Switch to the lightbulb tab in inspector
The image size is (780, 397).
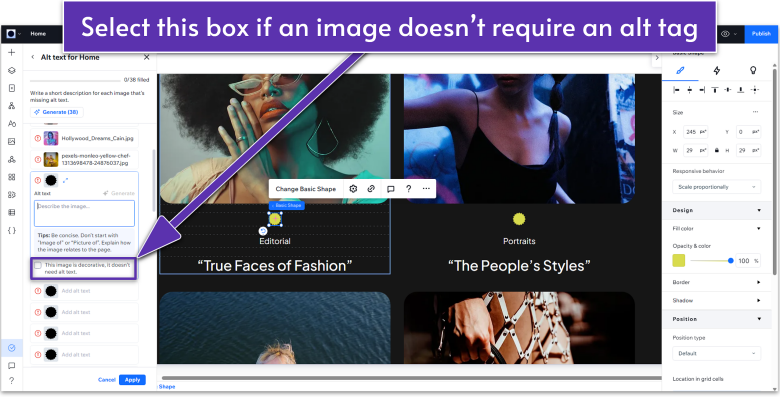point(753,71)
